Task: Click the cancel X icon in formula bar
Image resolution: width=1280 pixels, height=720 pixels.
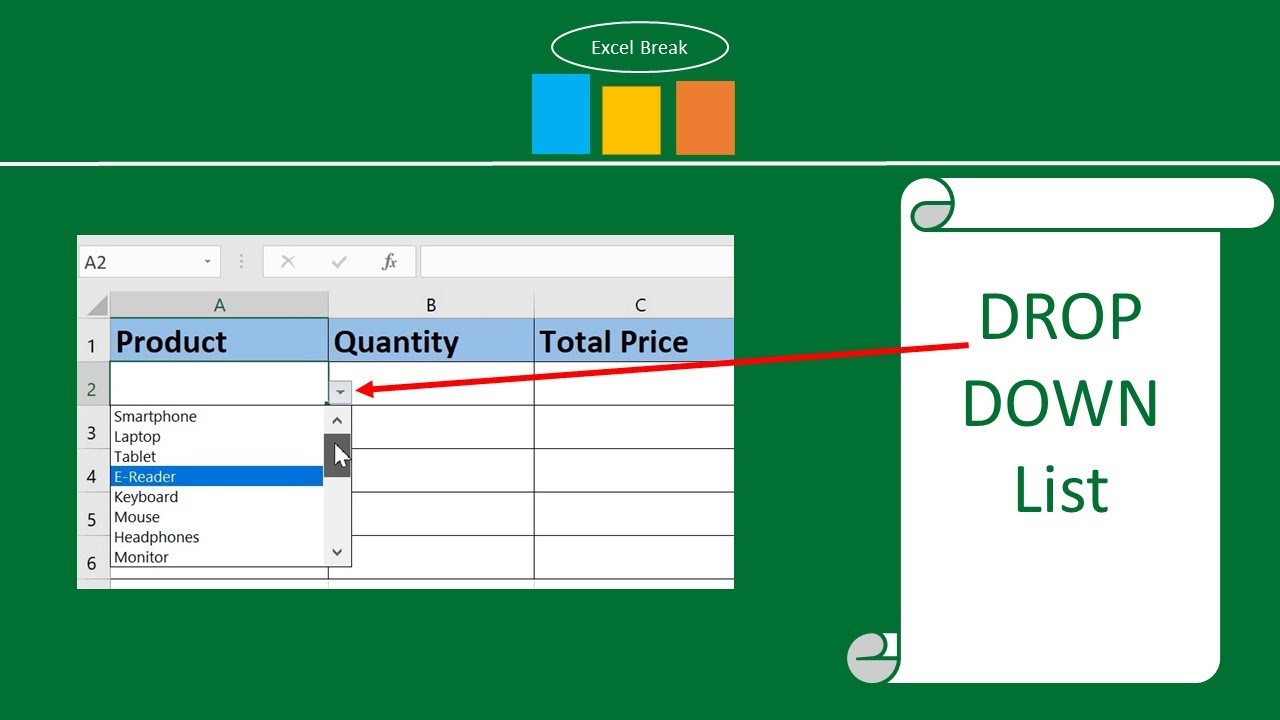Action: tap(288, 262)
